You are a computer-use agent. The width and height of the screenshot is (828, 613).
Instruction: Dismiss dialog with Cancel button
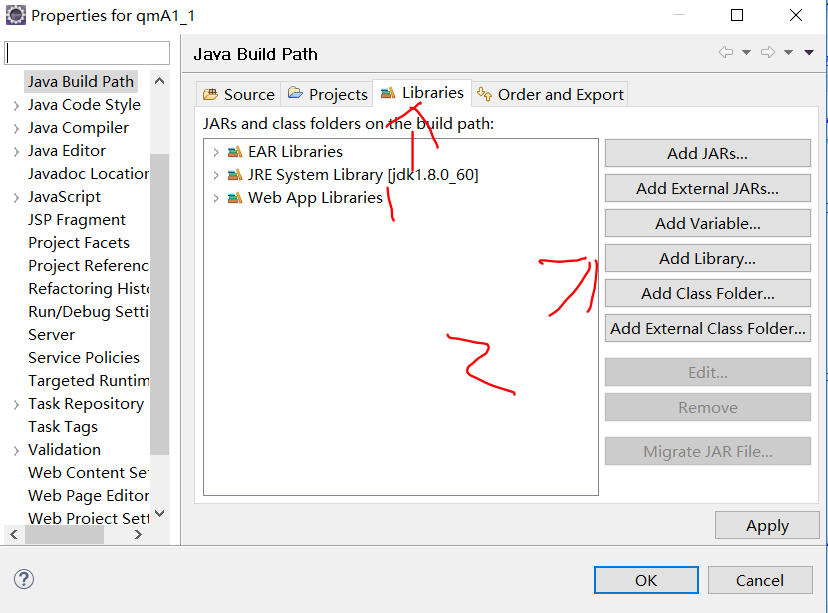point(760,580)
